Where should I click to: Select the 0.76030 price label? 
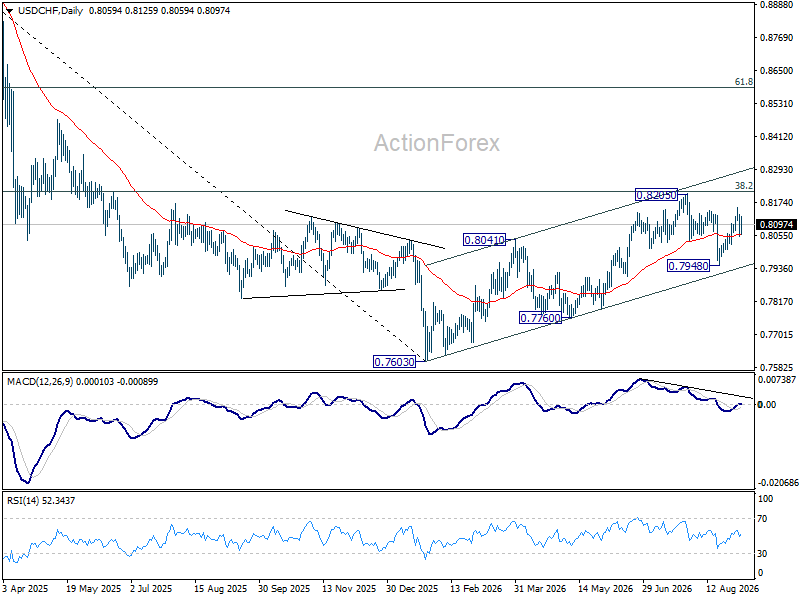click(x=395, y=362)
